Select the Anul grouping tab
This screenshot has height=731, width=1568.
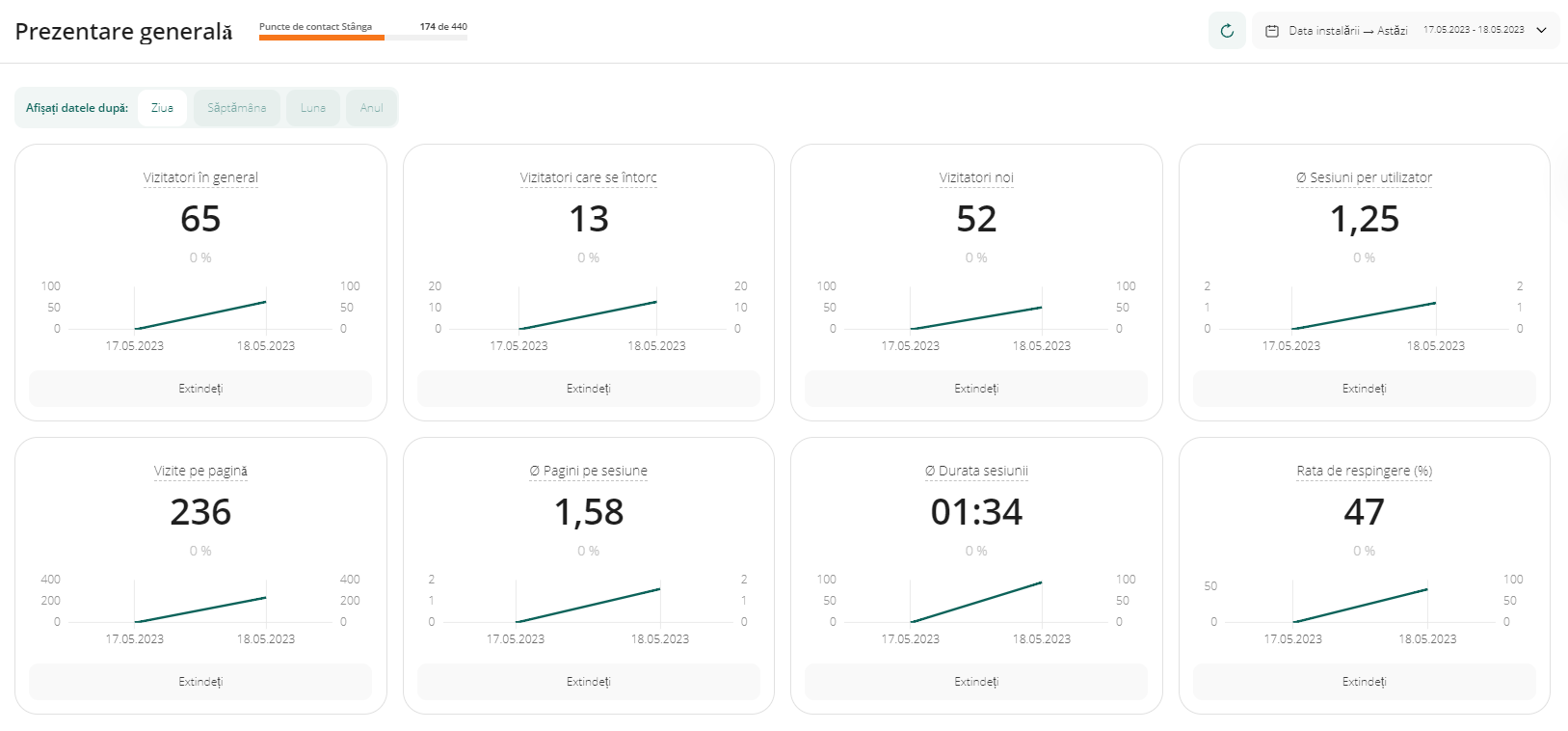click(371, 108)
